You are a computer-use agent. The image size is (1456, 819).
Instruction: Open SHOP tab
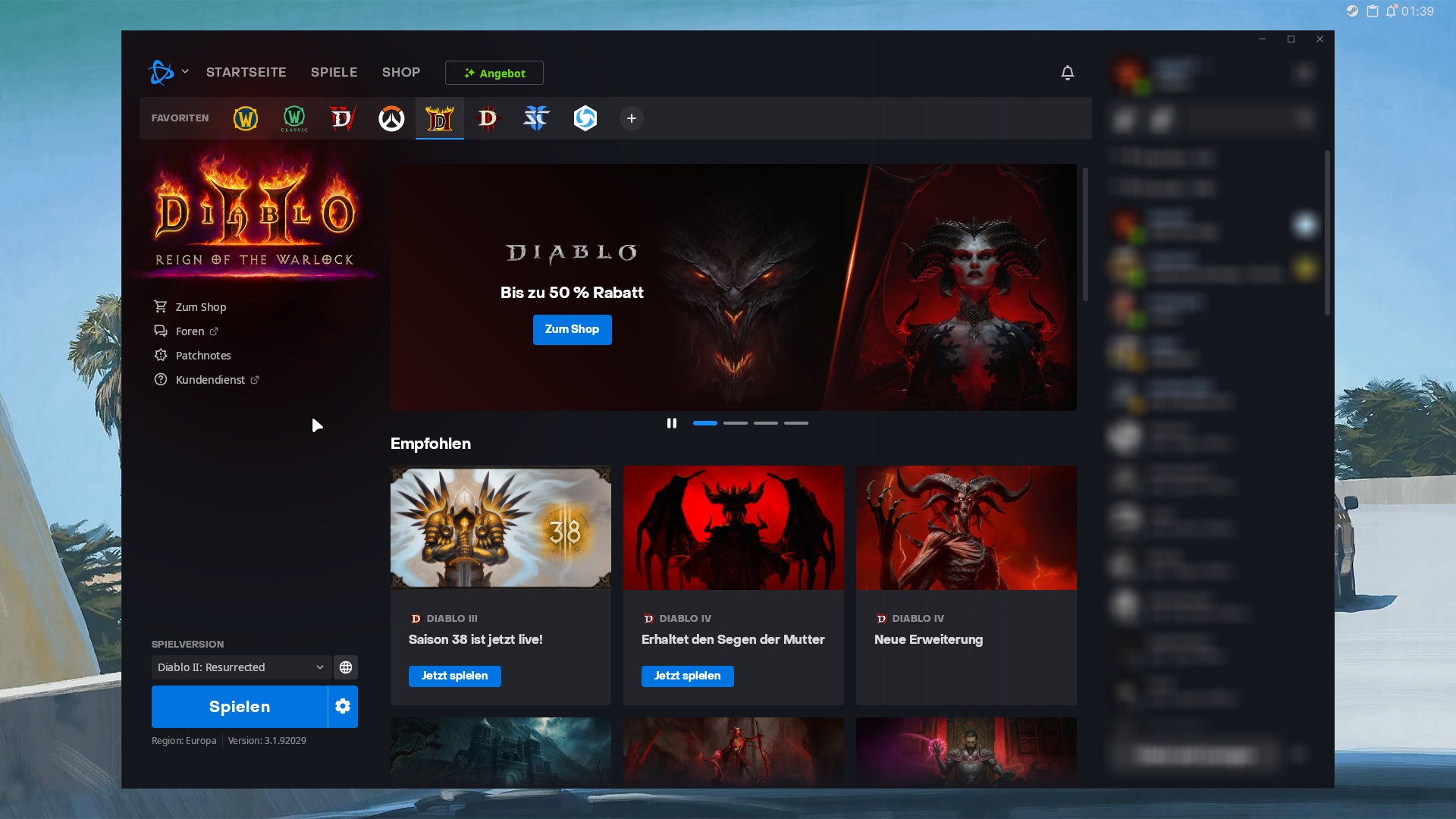coord(400,72)
